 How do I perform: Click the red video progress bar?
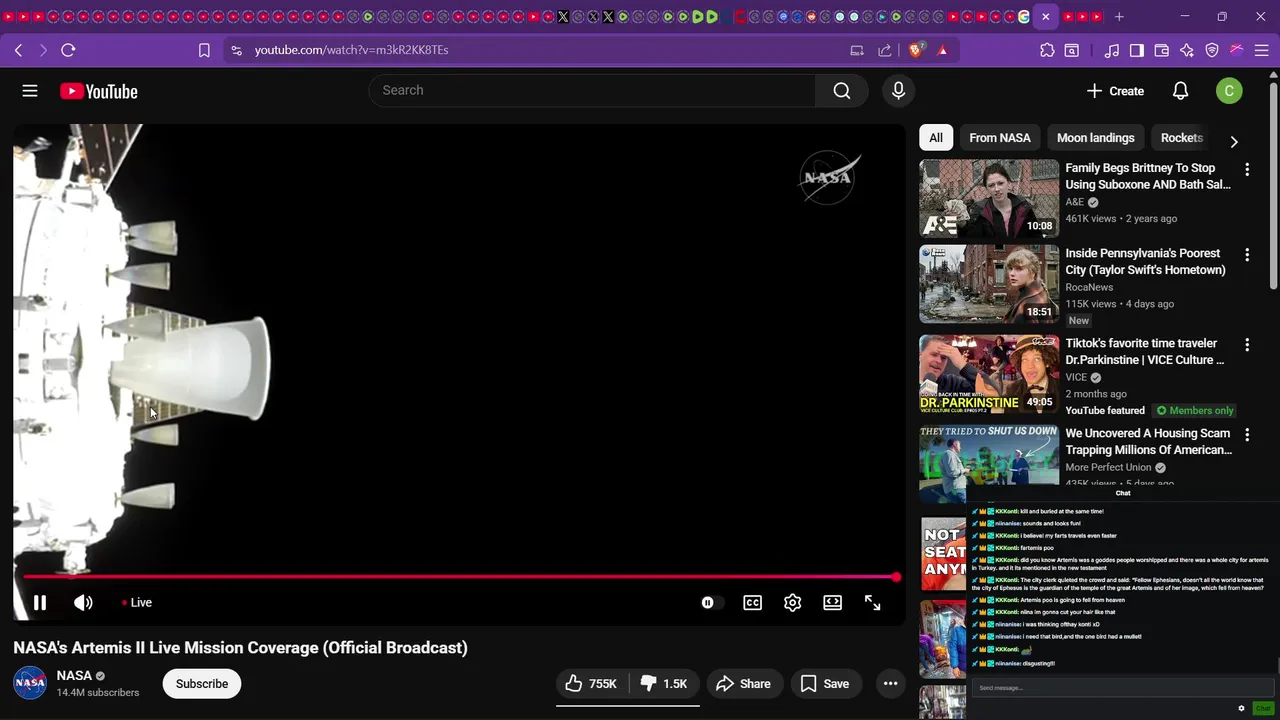point(460,577)
